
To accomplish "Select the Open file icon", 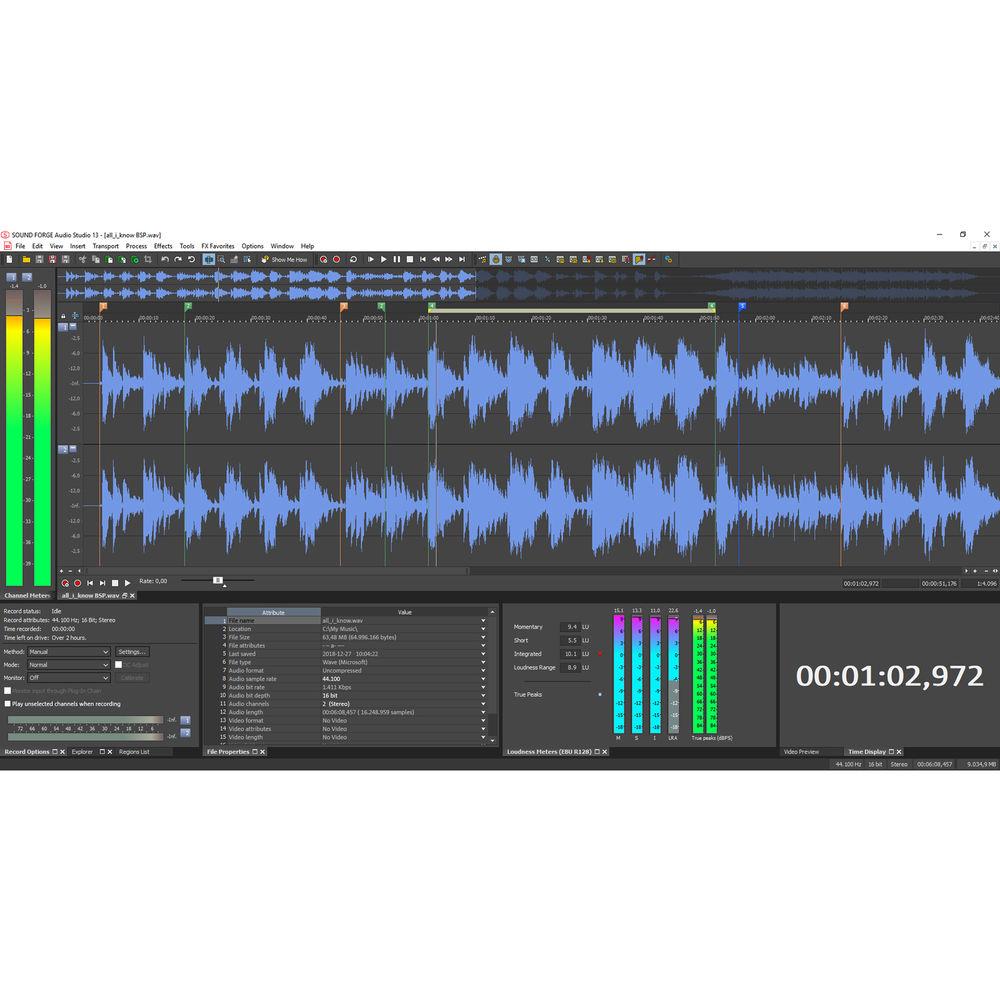I will tap(26, 259).
